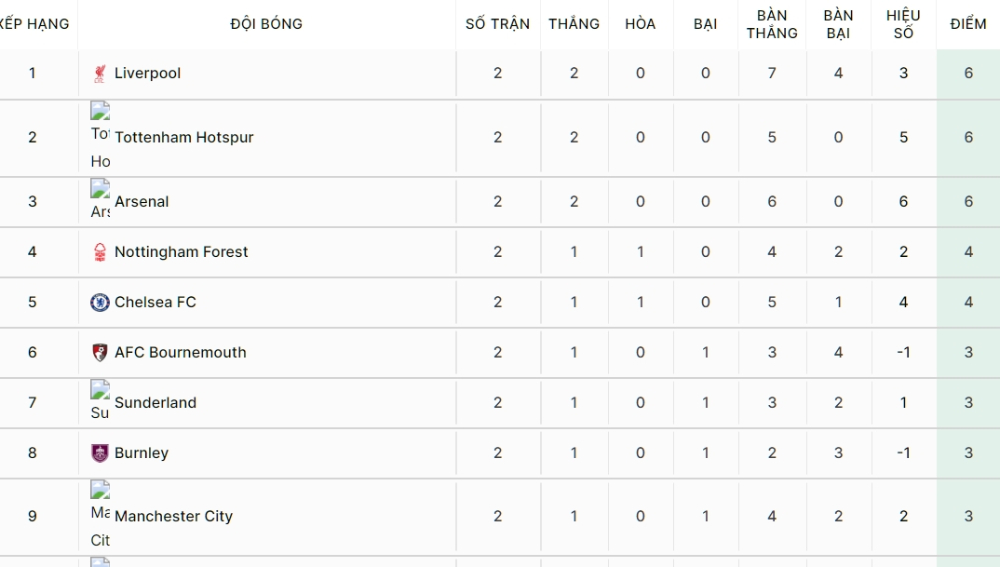
Task: Click the broken Manchester City logo image
Action: click(100, 515)
